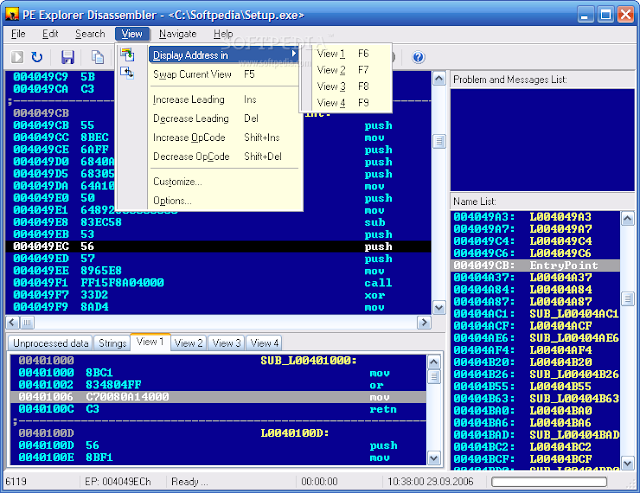Click EP: 004049ECh in status bar

pyautogui.click(x=118, y=482)
